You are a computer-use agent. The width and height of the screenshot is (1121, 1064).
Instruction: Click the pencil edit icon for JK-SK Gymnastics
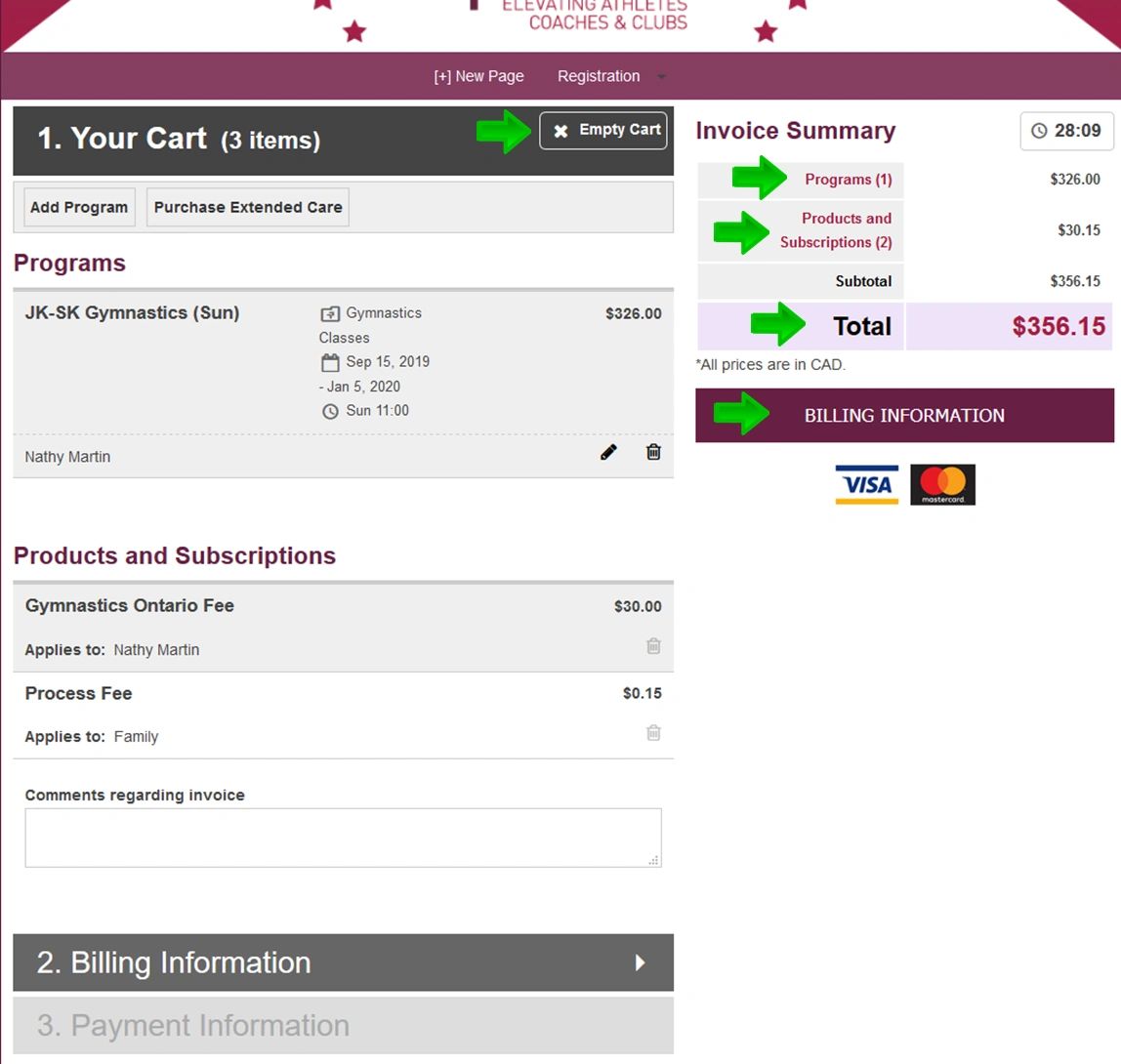click(608, 452)
